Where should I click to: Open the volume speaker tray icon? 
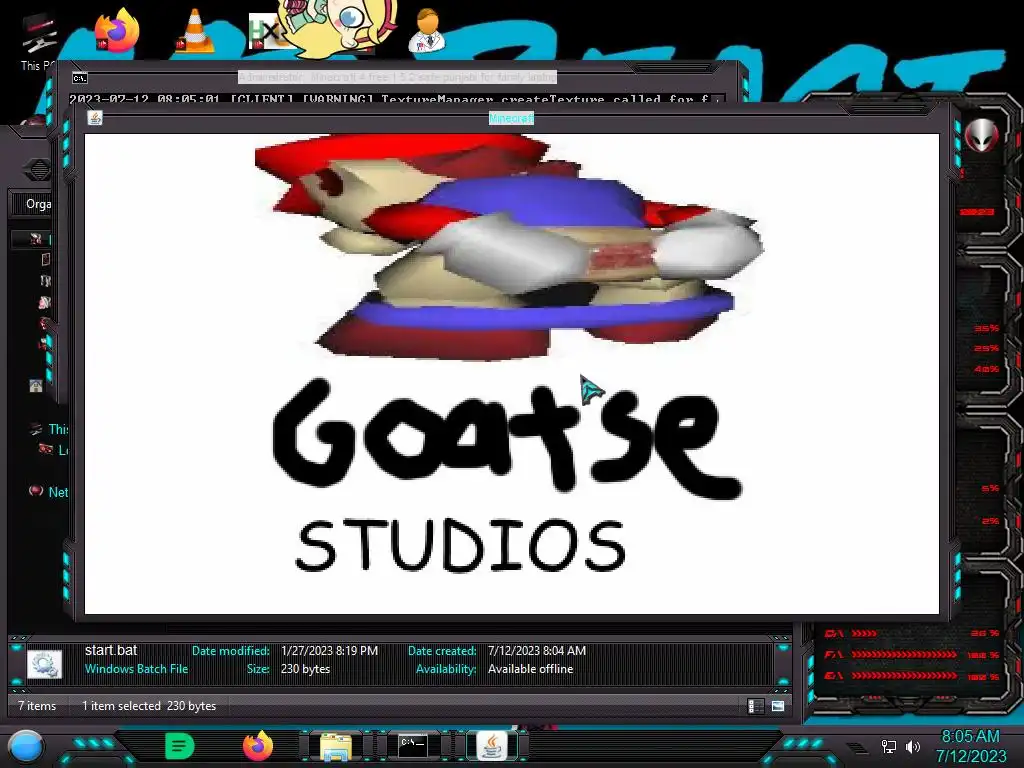coord(913,746)
